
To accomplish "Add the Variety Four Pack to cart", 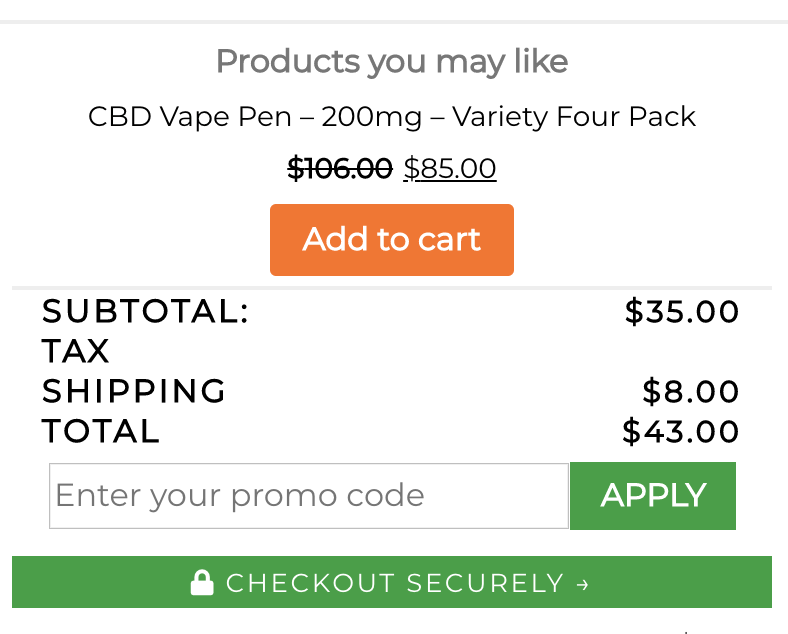I will pyautogui.click(x=392, y=240).
